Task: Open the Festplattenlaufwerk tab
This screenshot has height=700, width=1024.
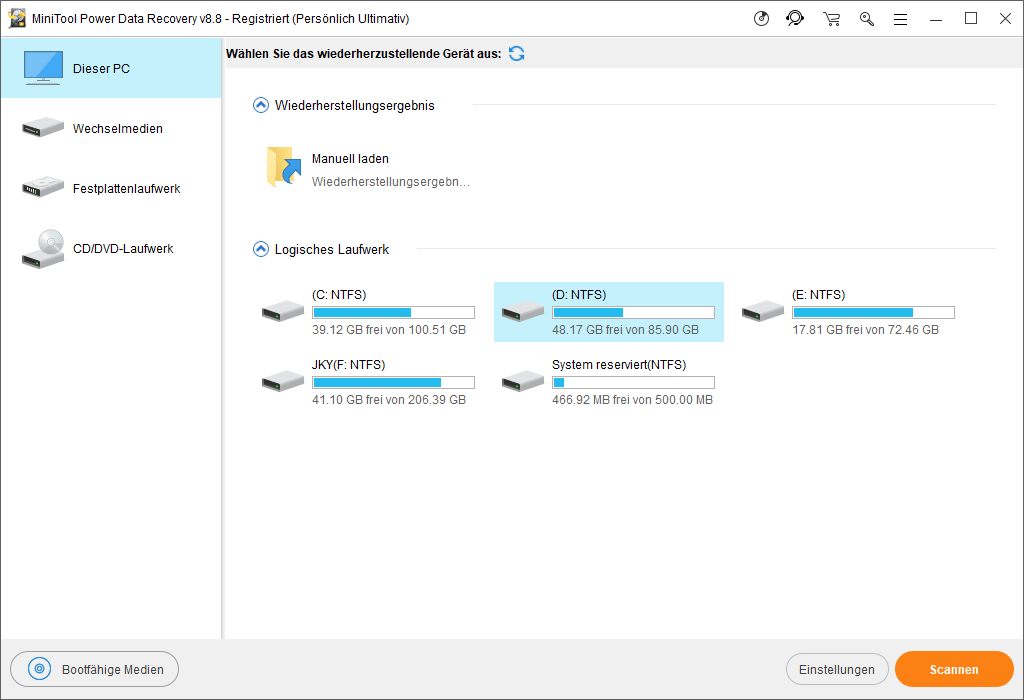Action: (110, 189)
